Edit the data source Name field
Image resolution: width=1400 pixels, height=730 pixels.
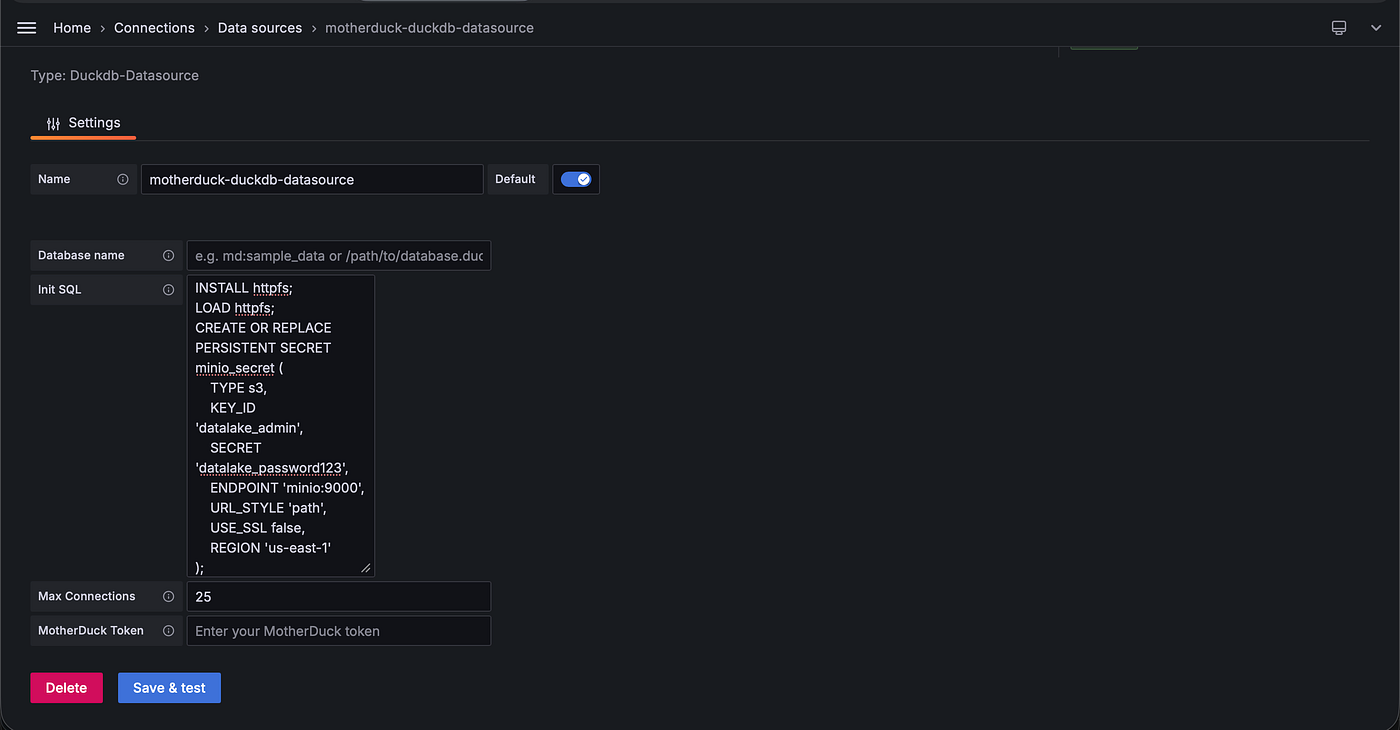click(312, 179)
